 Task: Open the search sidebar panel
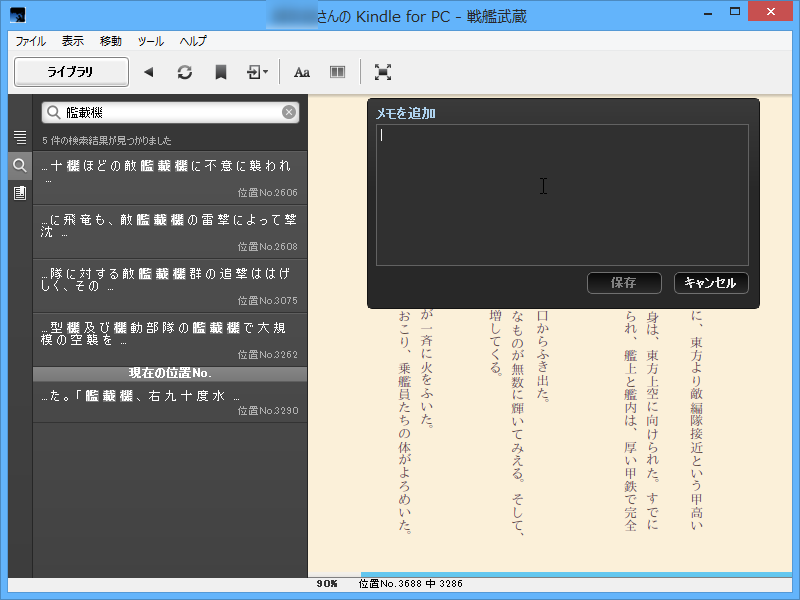tap(18, 165)
